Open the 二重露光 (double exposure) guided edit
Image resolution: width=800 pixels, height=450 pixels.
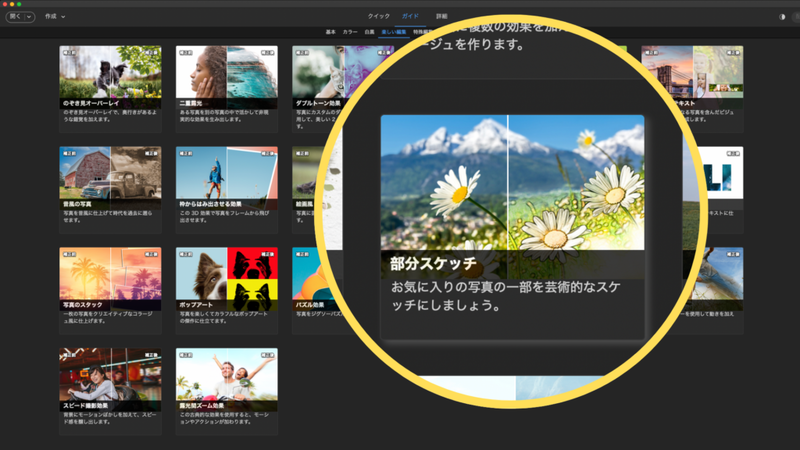point(227,89)
